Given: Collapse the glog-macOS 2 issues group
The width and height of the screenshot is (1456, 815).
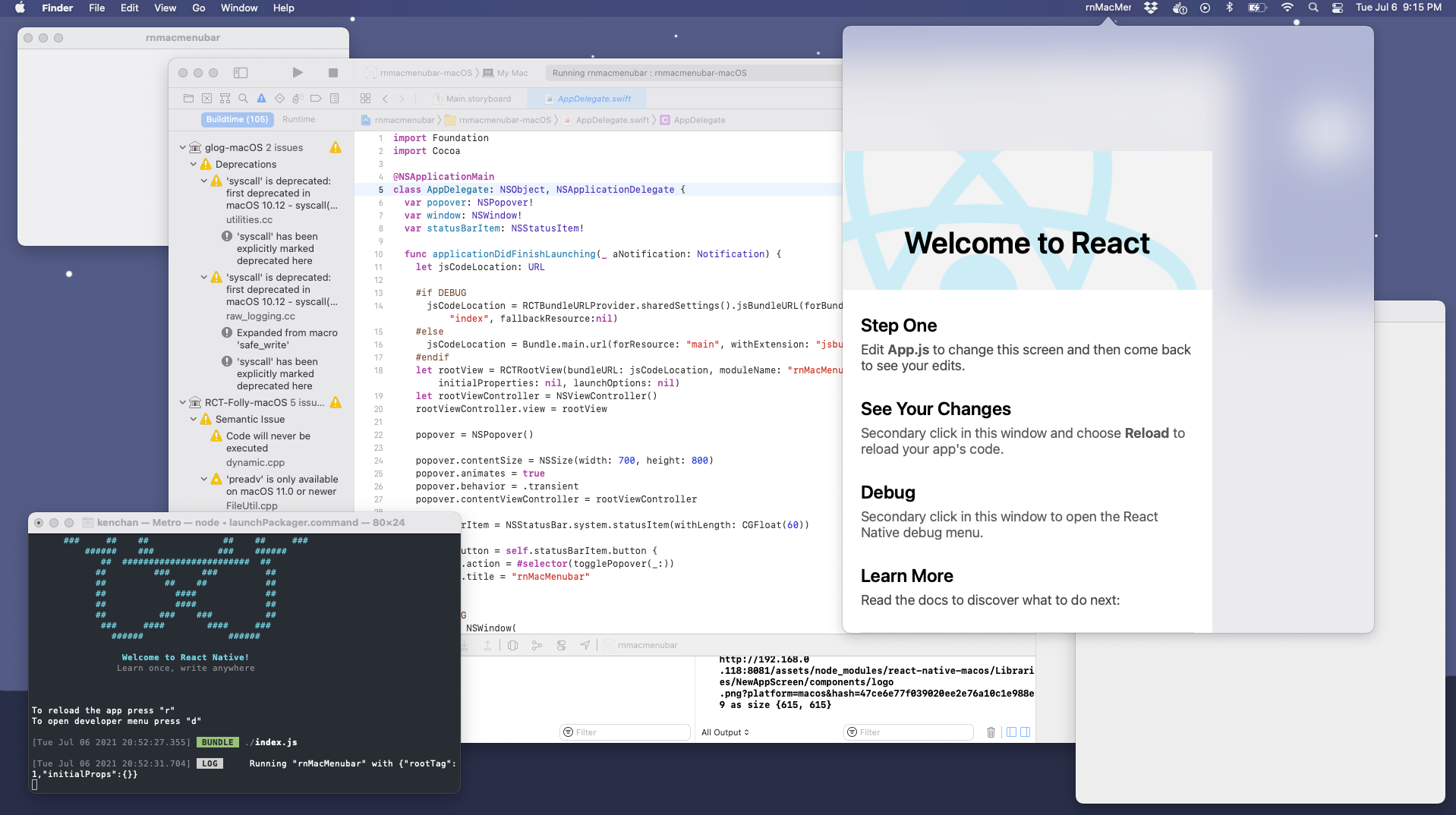Looking at the screenshot, I should [183, 147].
